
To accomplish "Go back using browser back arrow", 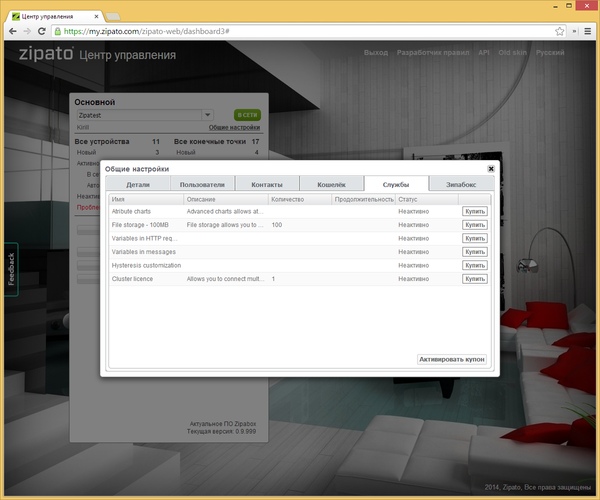I will [x=13, y=31].
